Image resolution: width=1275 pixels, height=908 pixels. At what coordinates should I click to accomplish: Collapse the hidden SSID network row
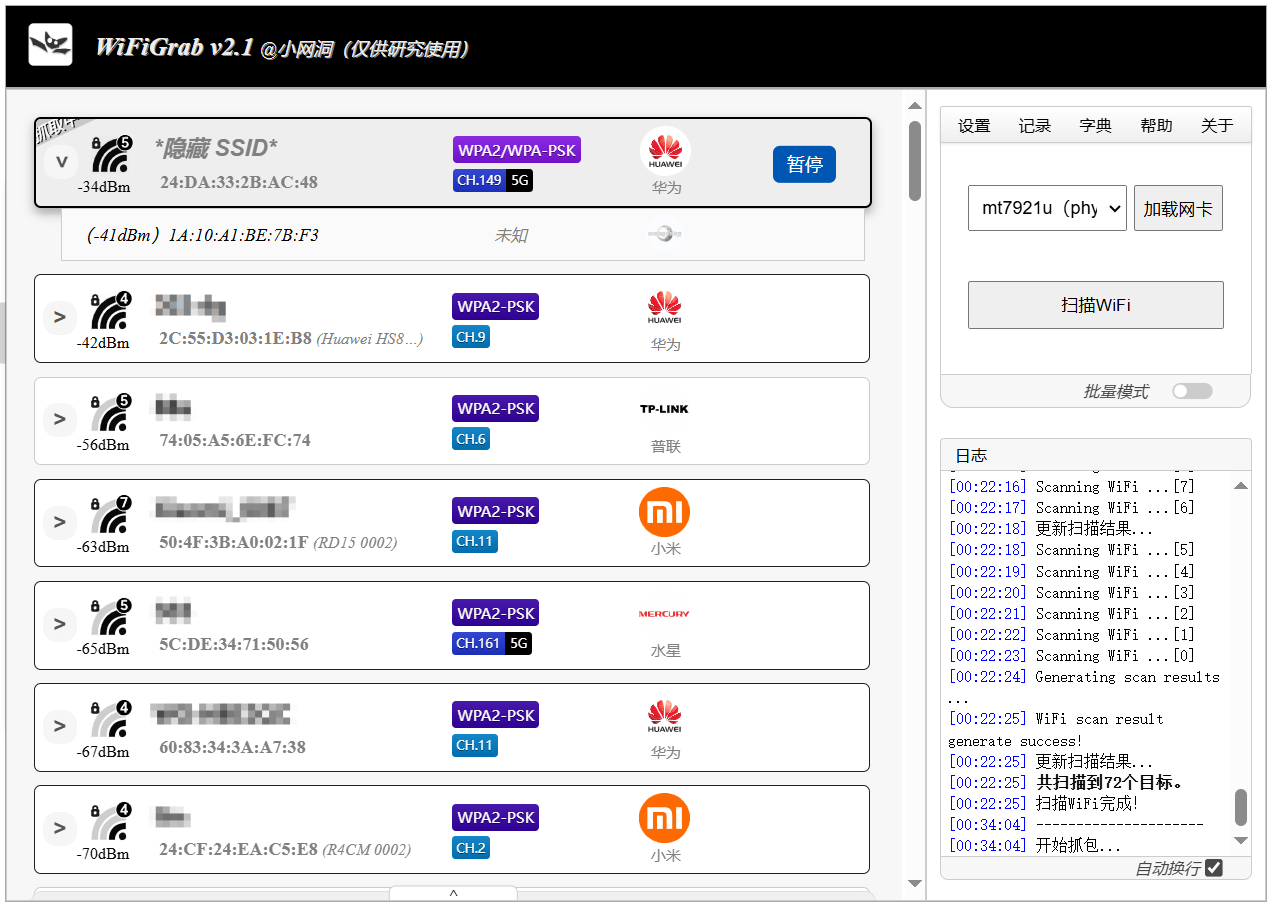click(62, 162)
